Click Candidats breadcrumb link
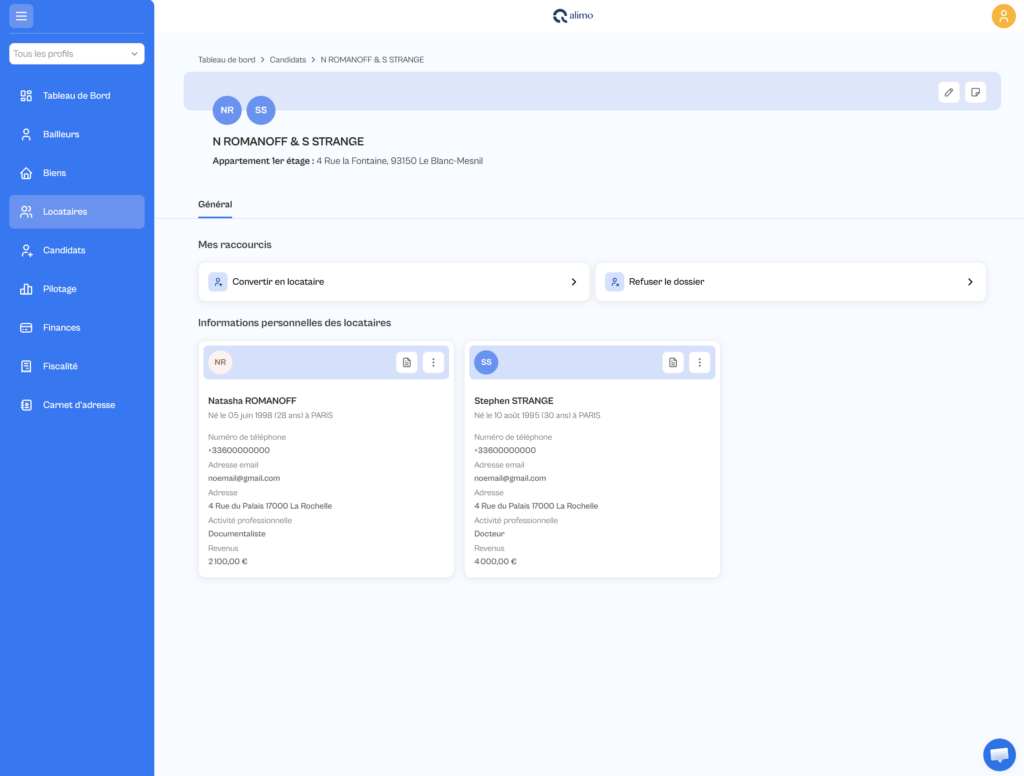1024x776 pixels. click(x=288, y=59)
